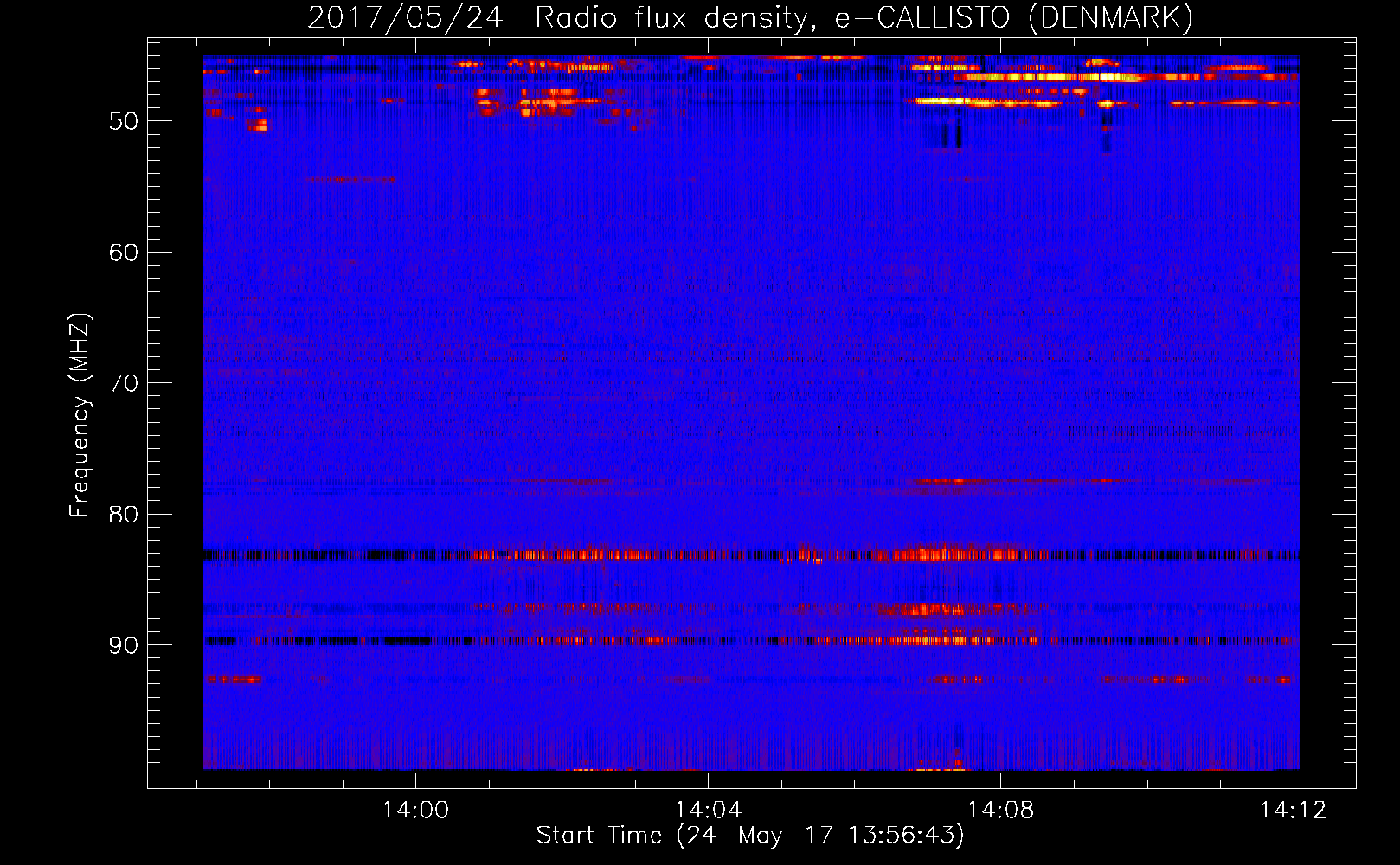Click the 'Start Time (24-May-17 13:56:43)' label
Screen dimensions: 1400x865
[x=750, y=836]
